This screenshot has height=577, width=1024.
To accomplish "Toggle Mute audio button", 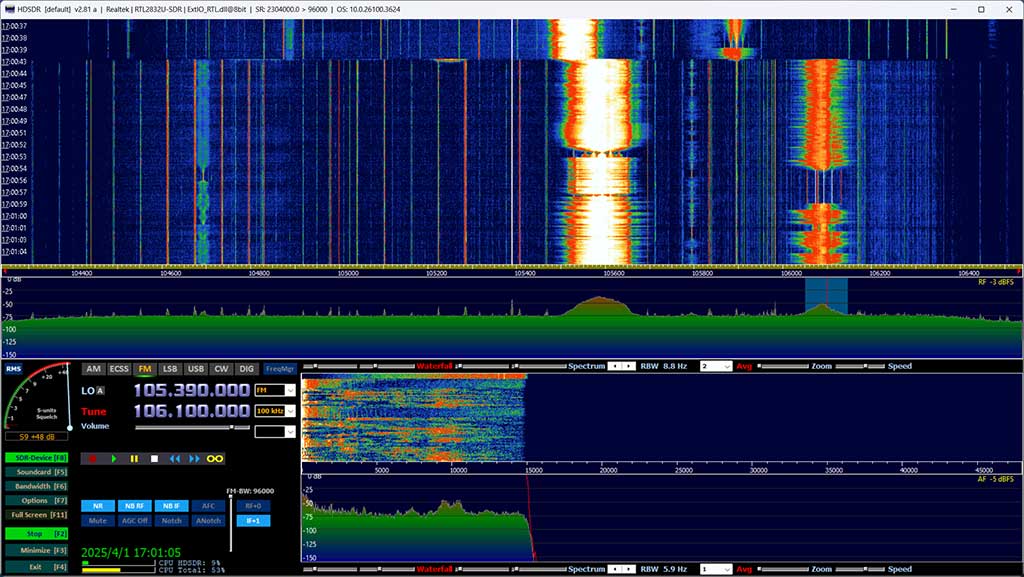I will 97,521.
